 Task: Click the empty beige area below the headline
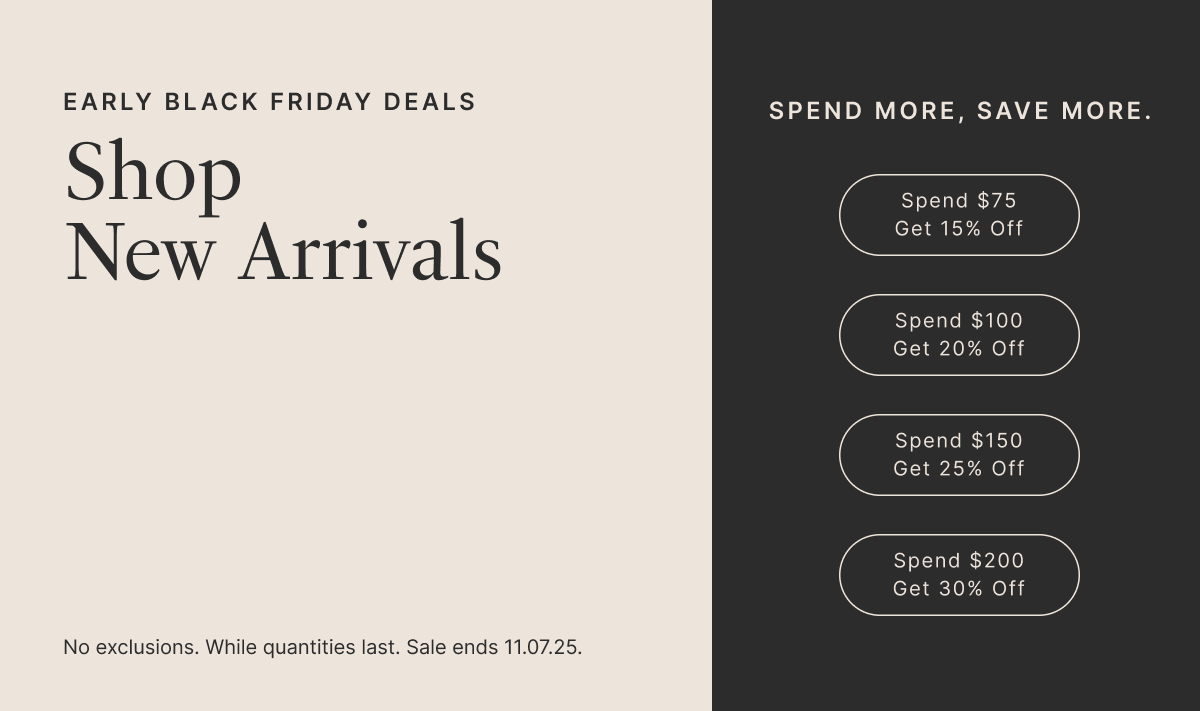click(350, 450)
